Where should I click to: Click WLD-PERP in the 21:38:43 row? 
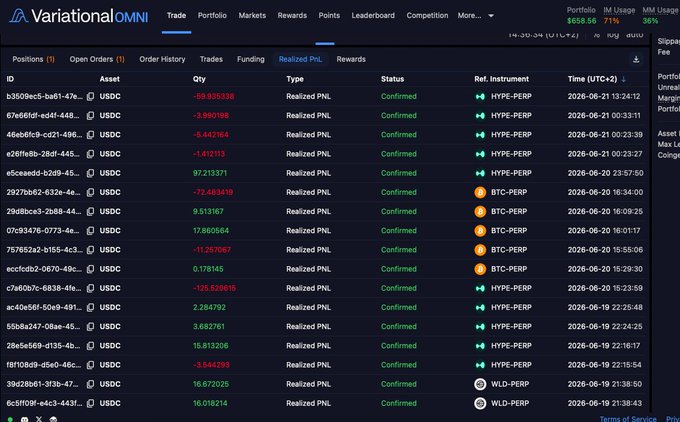point(510,403)
